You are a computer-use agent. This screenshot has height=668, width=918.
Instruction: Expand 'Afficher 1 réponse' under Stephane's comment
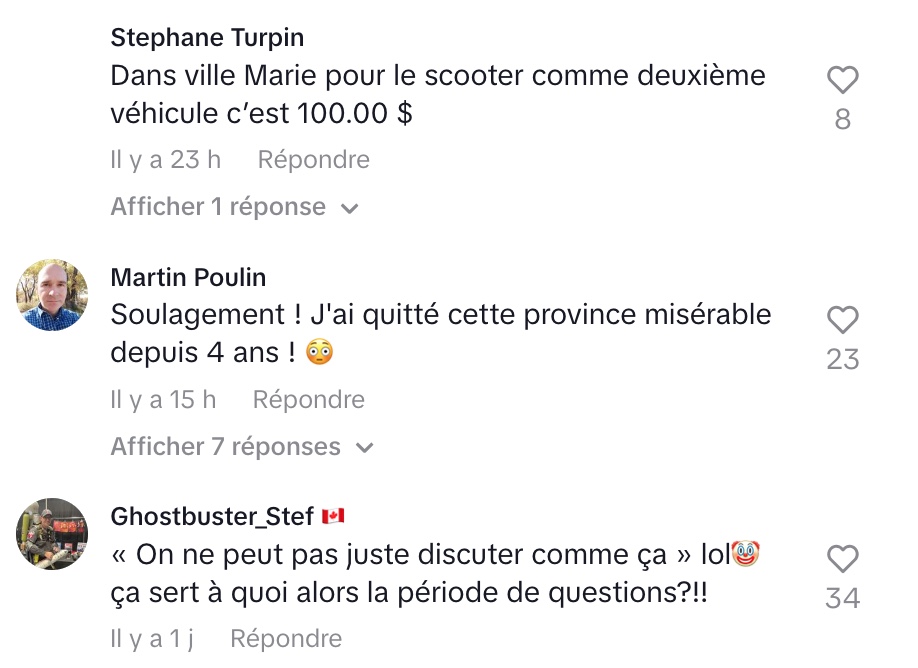(x=234, y=207)
